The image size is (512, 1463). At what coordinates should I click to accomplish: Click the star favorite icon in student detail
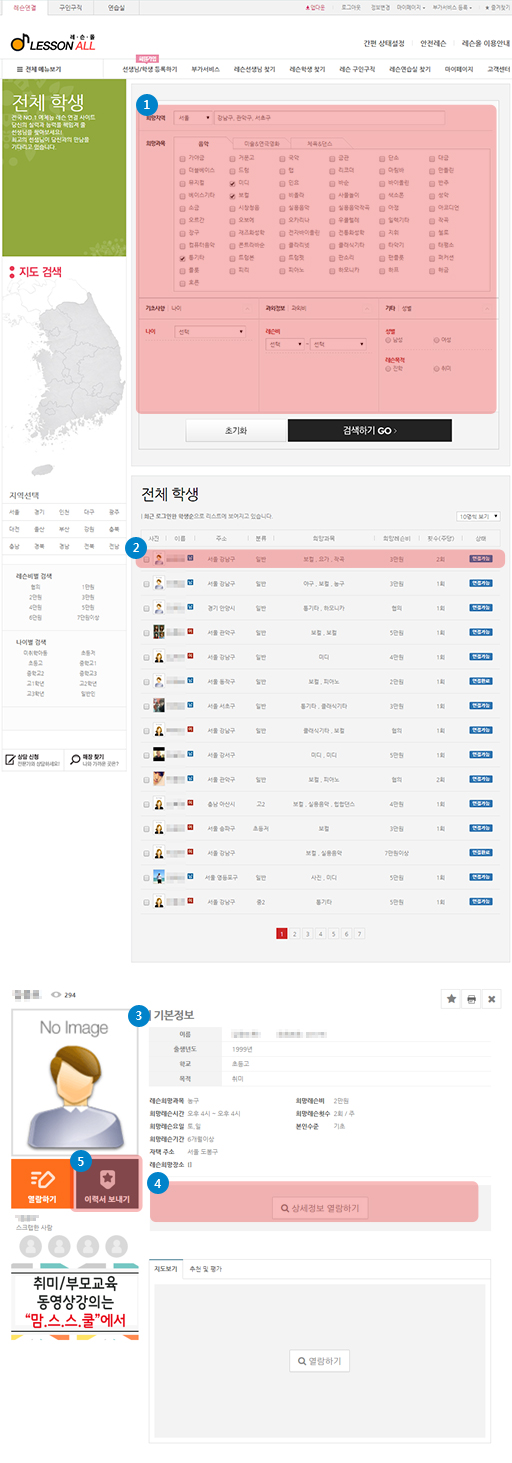(x=451, y=999)
